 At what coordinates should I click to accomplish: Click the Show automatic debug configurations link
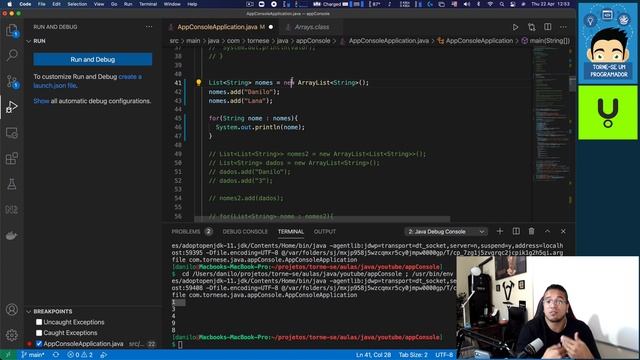41,101
